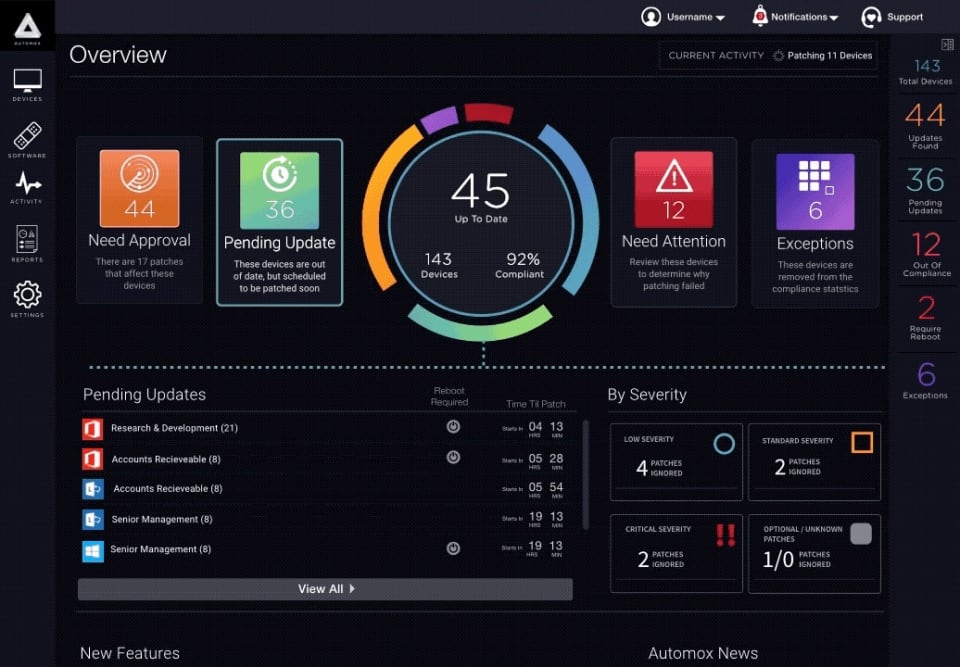Open the Username dropdown

coord(685,17)
